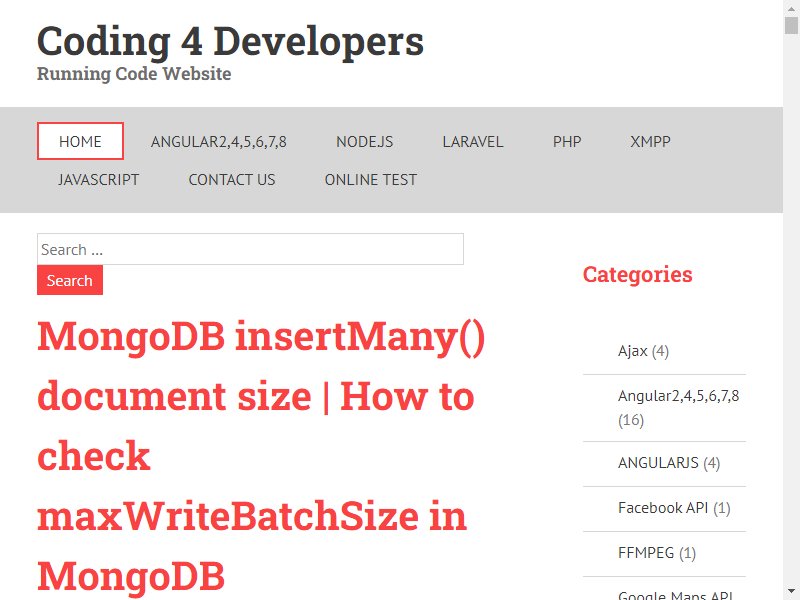Viewport: 800px width, 600px height.
Task: Click the red Search button
Action: coord(70,280)
